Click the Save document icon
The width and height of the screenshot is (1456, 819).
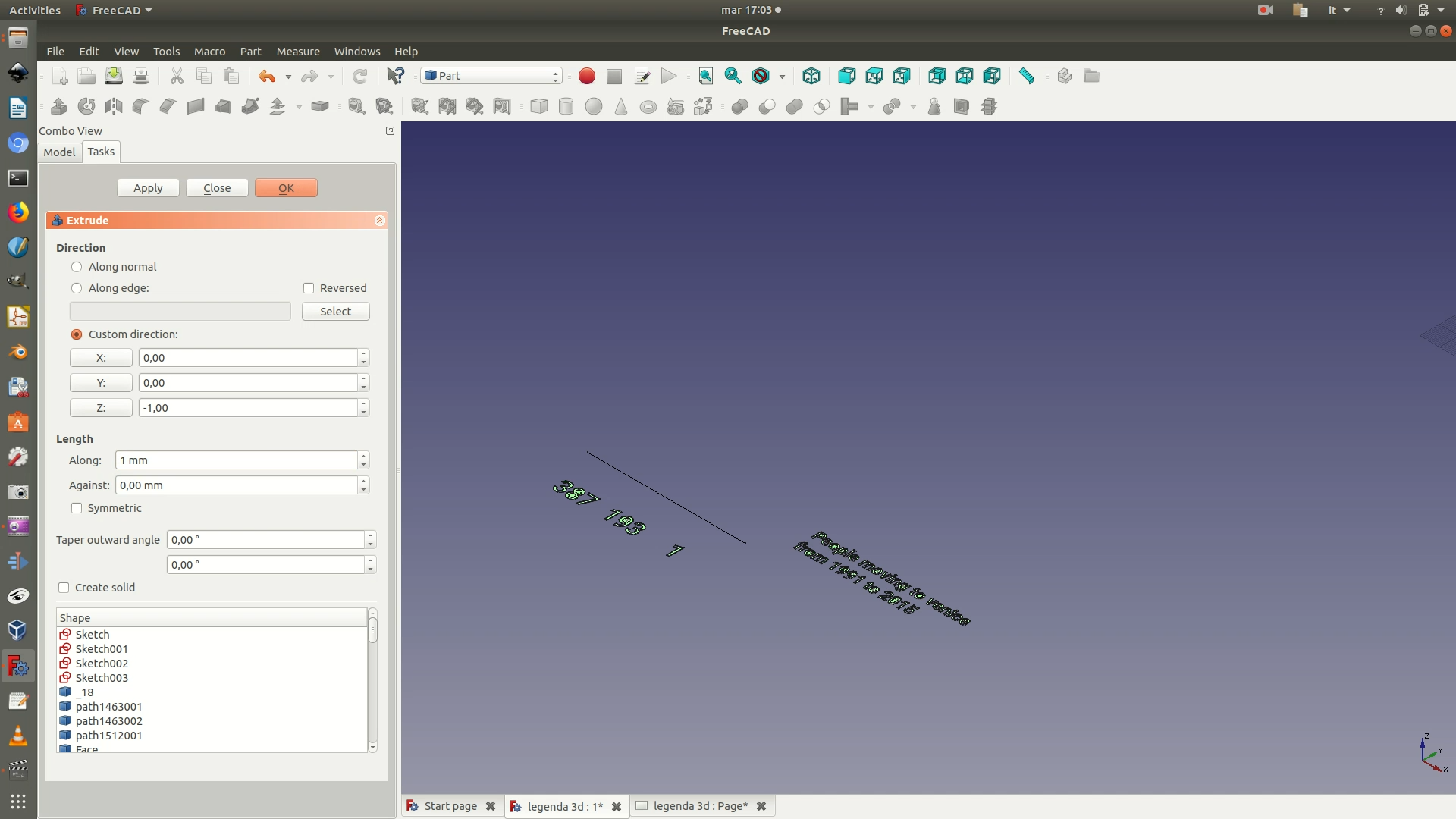pyautogui.click(x=114, y=76)
